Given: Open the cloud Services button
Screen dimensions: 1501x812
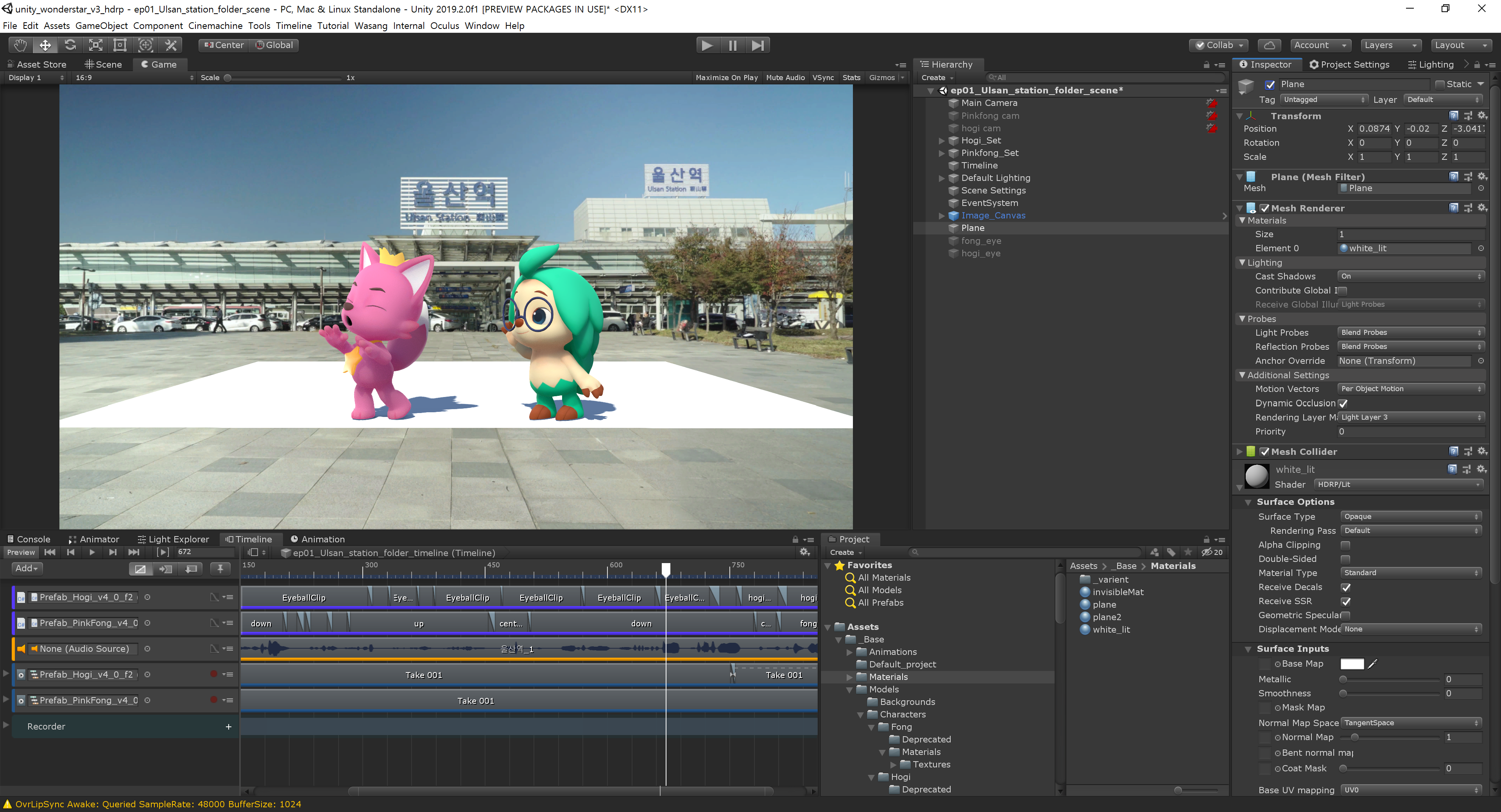Looking at the screenshot, I should [x=1269, y=45].
